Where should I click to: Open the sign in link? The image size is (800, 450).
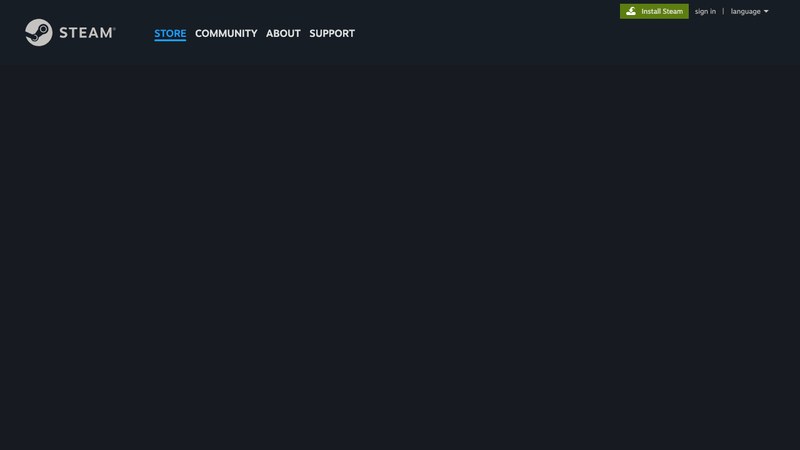tap(705, 11)
